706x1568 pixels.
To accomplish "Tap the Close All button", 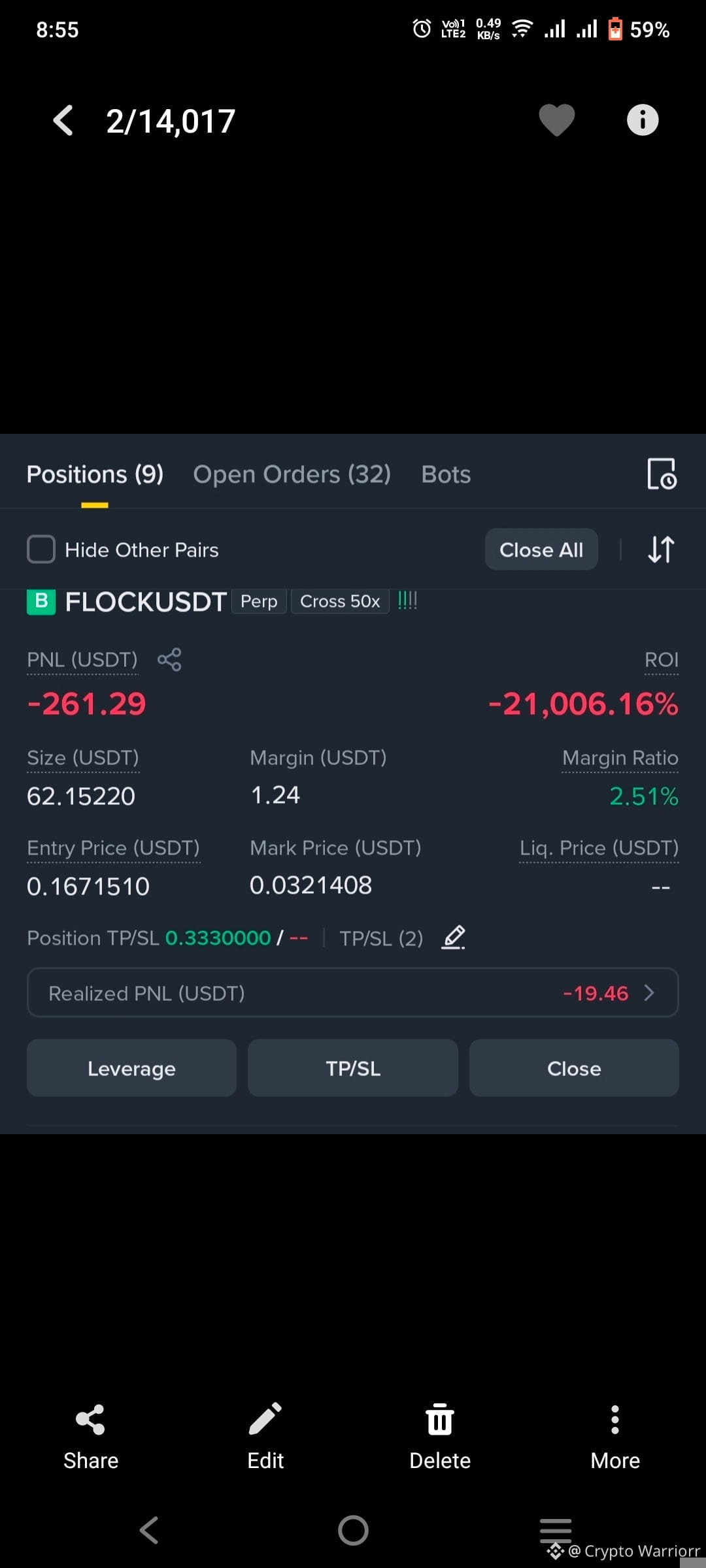I will coord(541,549).
